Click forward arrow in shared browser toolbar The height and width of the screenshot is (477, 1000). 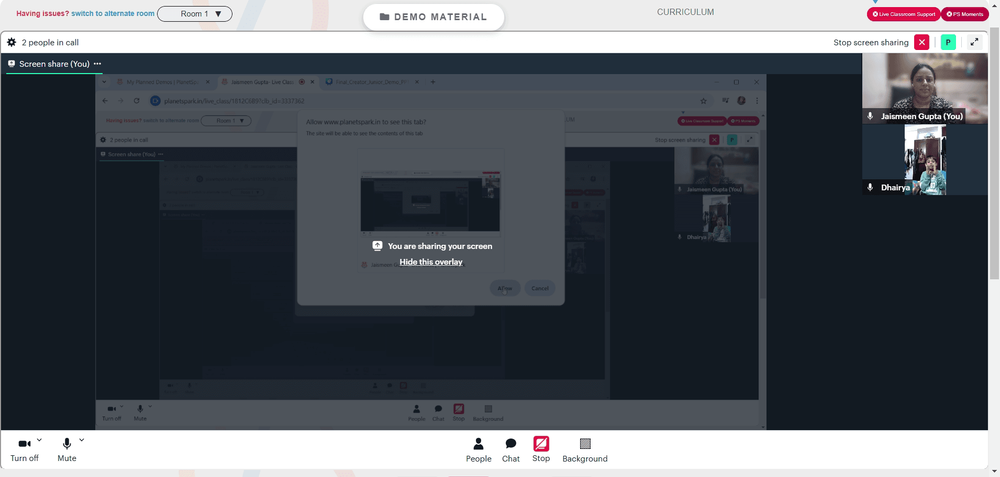point(121,101)
